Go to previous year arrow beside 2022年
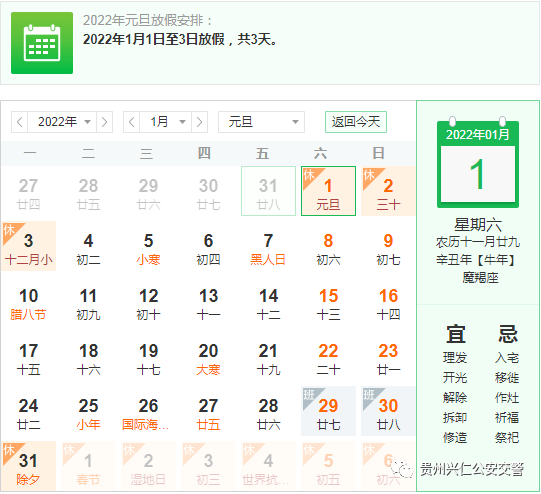Viewport: 541px width, 494px height. (20, 122)
